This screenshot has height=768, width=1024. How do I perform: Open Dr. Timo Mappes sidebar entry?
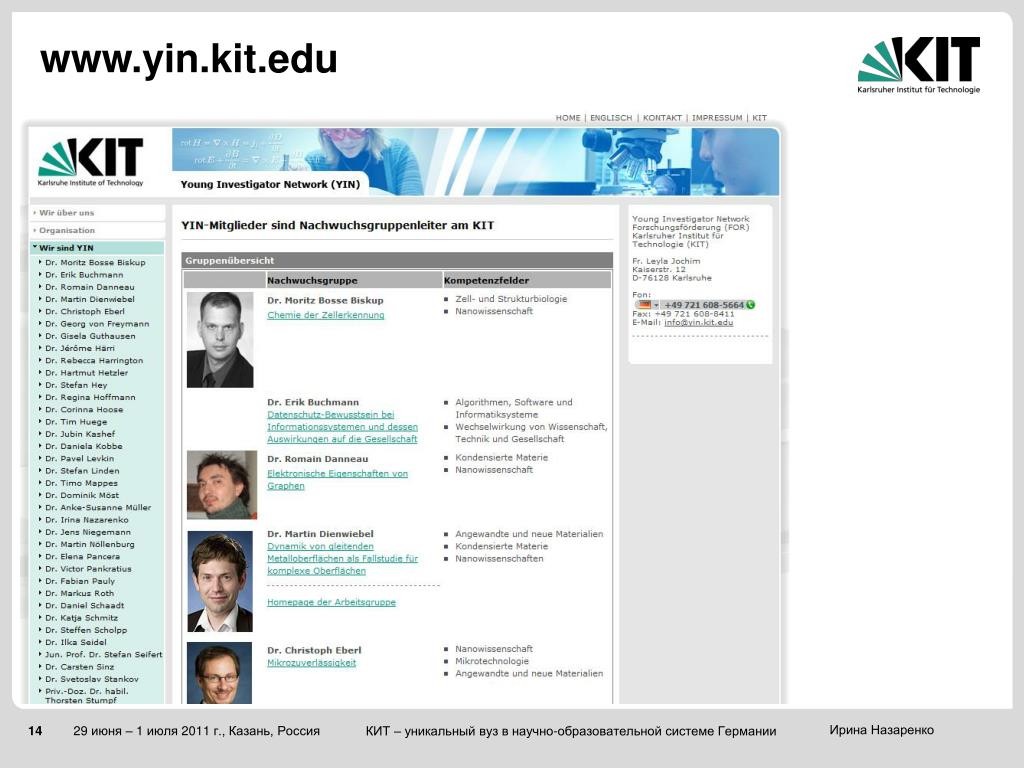pos(81,483)
